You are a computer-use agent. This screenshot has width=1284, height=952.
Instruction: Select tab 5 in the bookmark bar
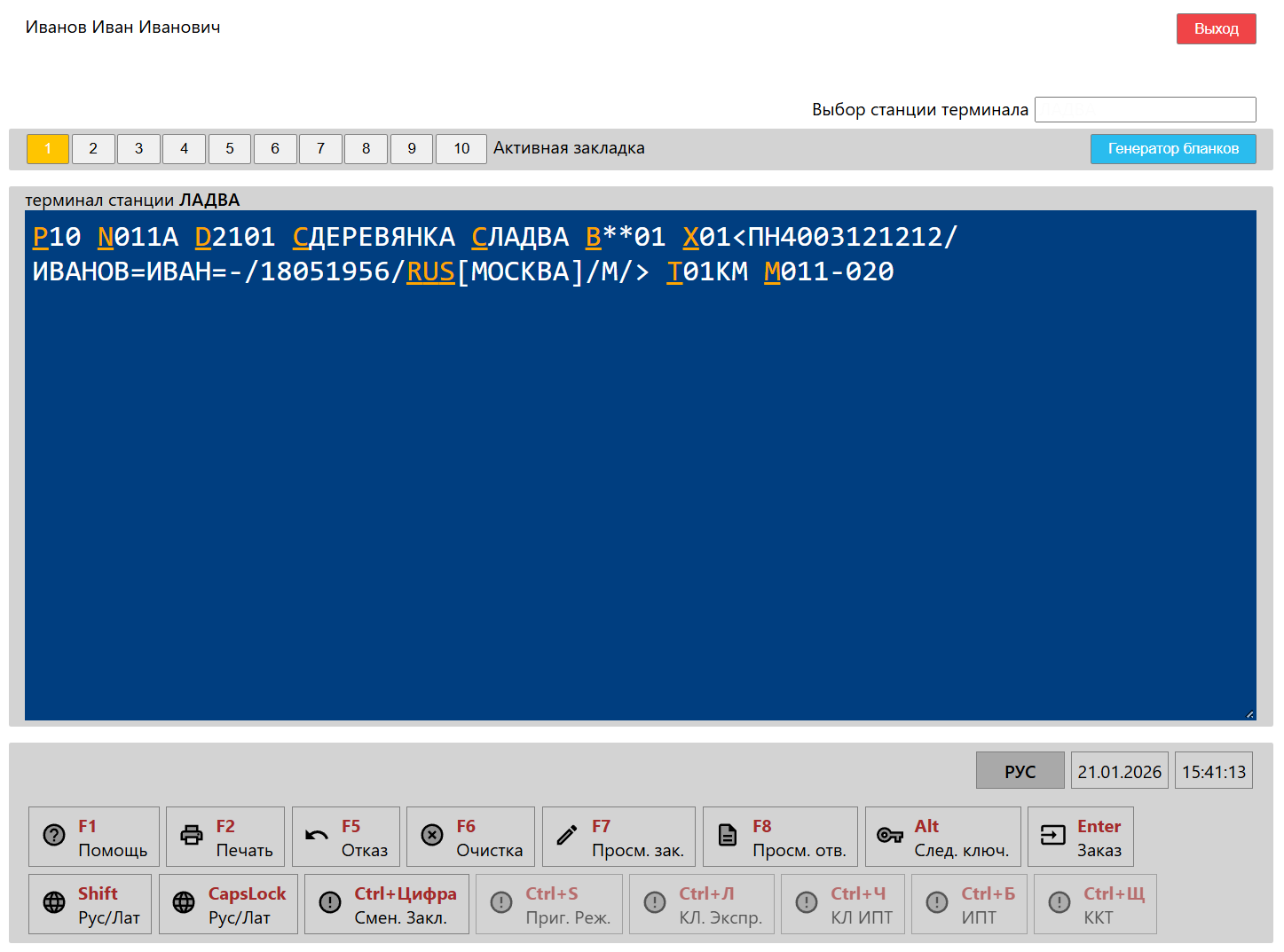click(230, 149)
